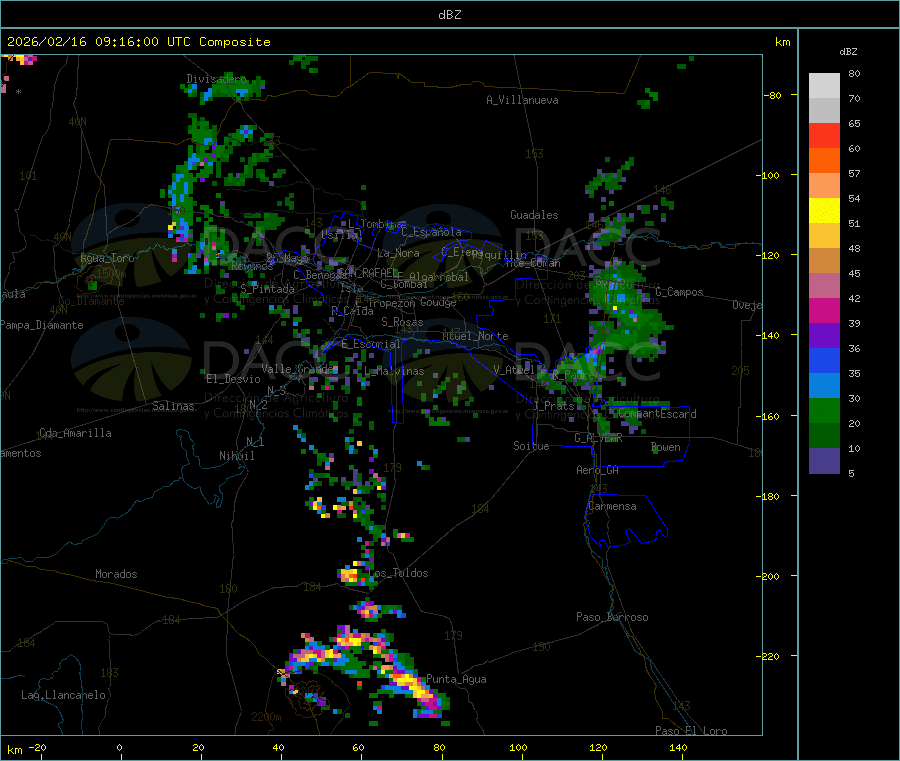Click the 'Valle_Grande' map label
Image resolution: width=900 pixels, height=761 pixels.
(297, 368)
